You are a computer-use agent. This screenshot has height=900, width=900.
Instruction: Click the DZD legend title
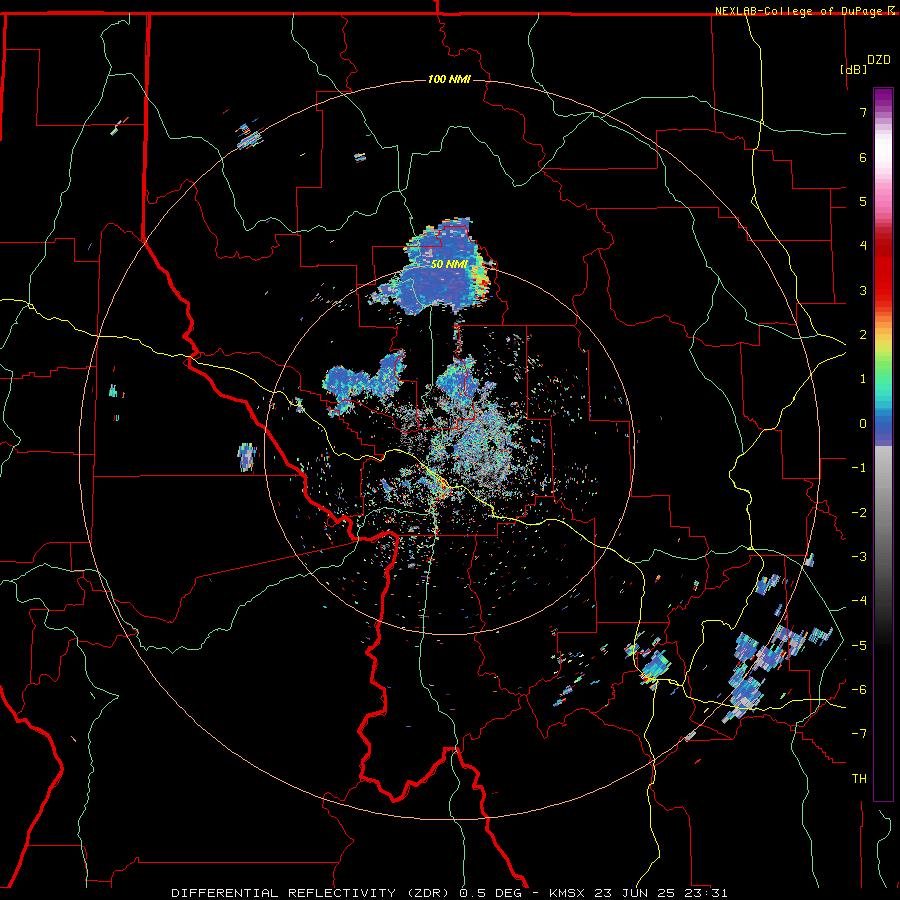[879, 60]
